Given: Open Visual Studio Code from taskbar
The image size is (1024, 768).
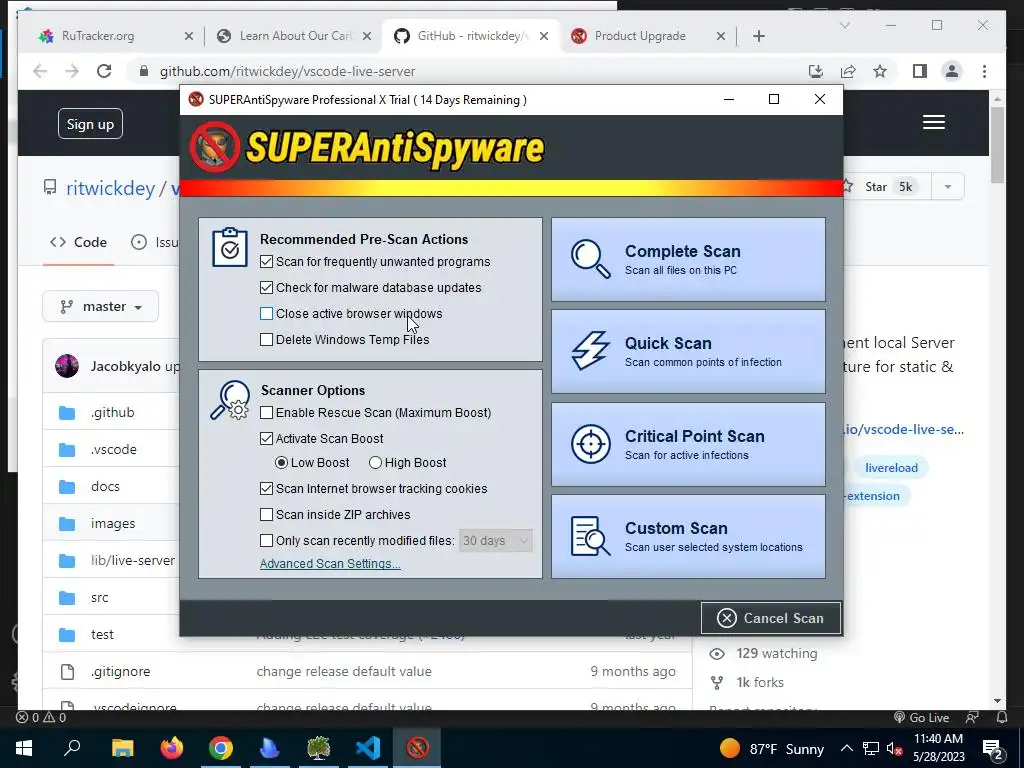Looking at the screenshot, I should point(368,748).
